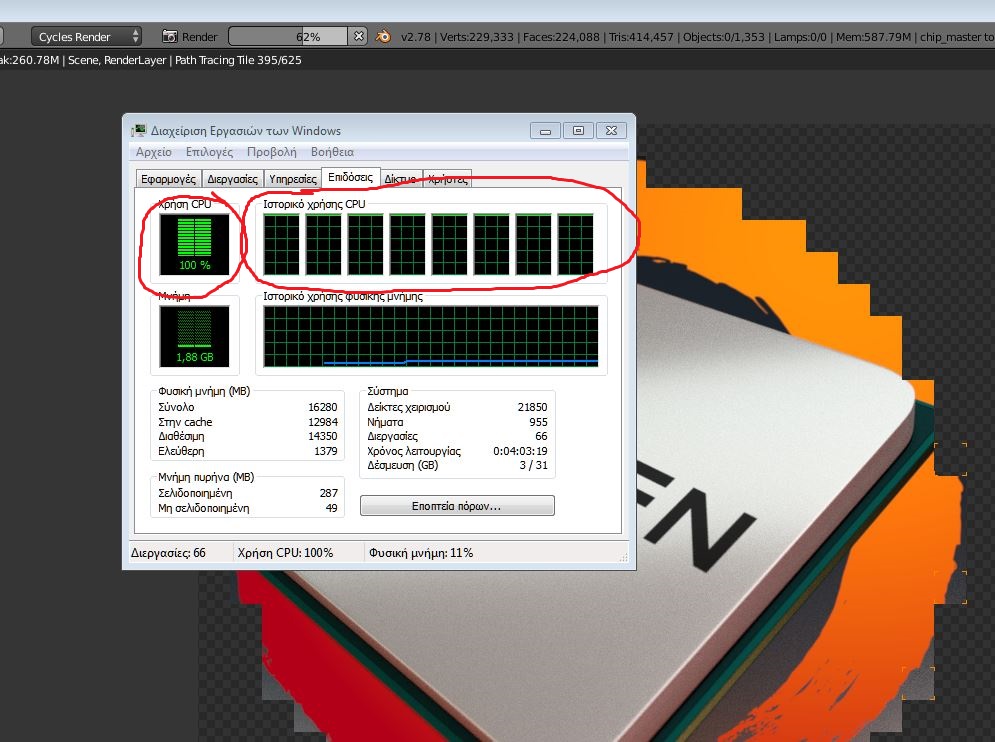Click status bar text Διεργασίες: 66
Screen dimensions: 995x742
[x=168, y=553]
